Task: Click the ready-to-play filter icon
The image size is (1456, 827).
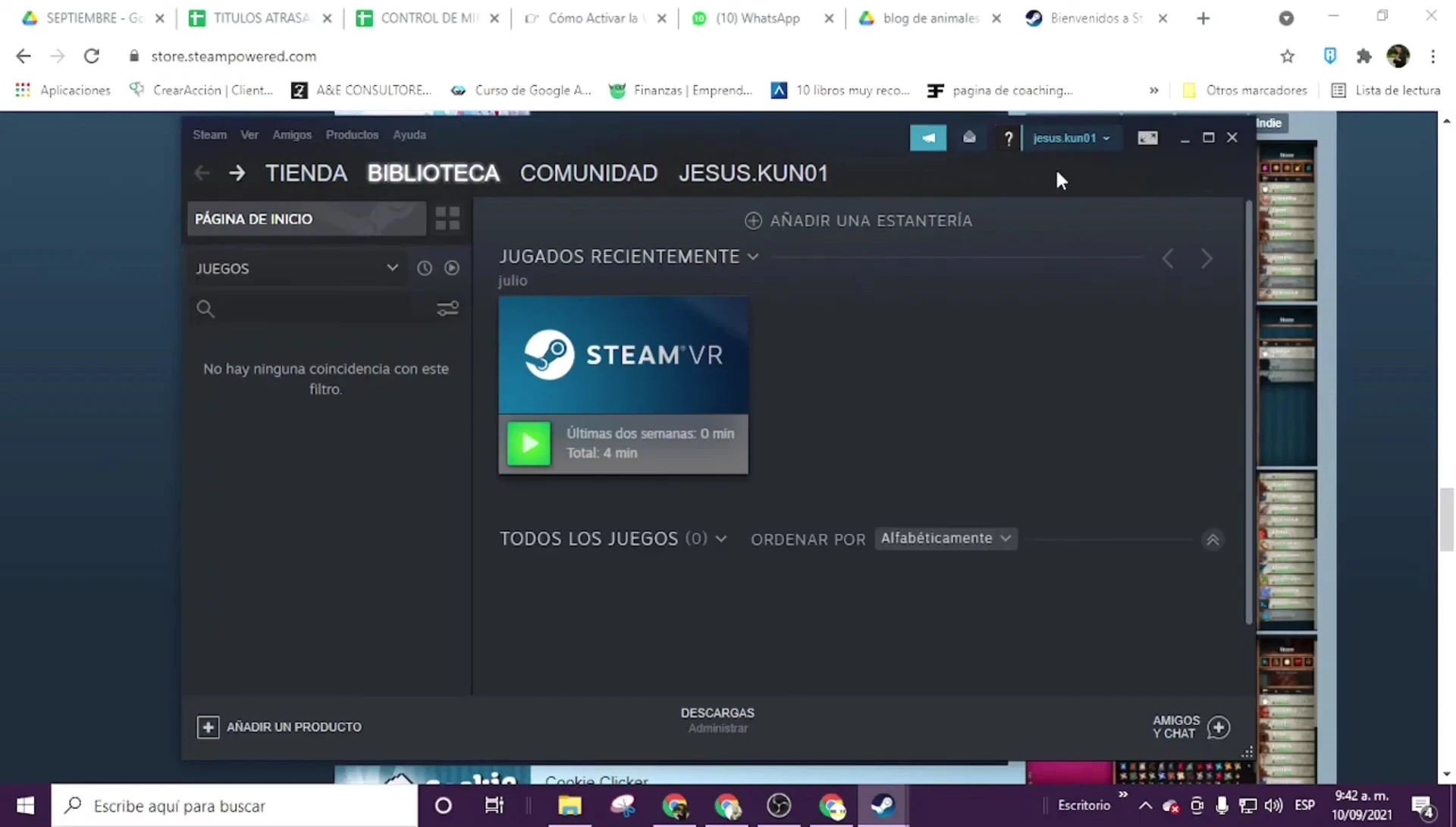Action: pos(452,268)
